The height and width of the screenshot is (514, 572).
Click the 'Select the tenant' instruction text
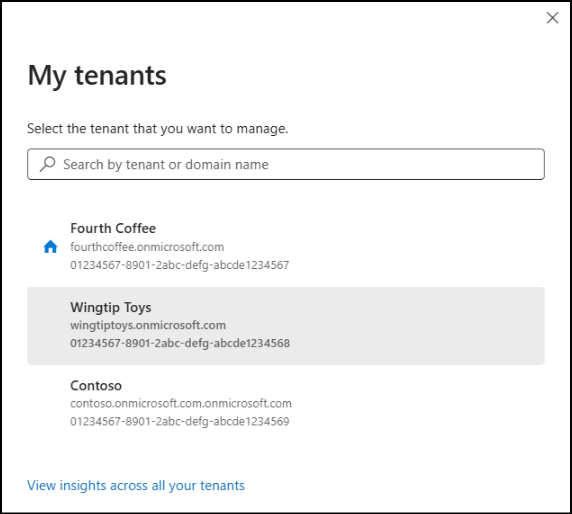[158, 129]
